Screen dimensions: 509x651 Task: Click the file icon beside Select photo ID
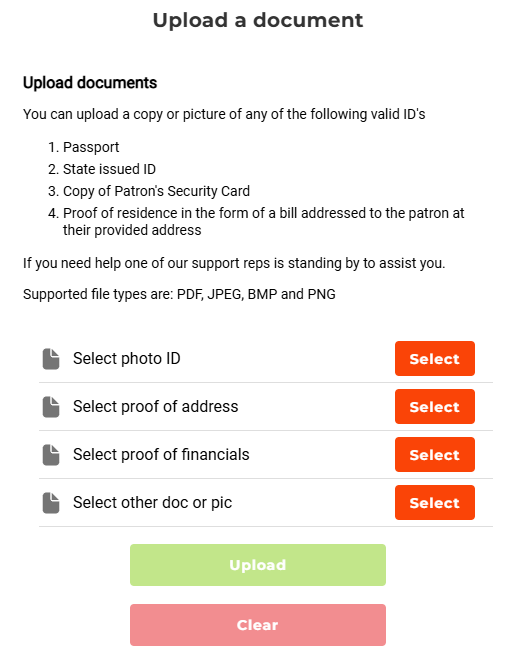coord(51,359)
